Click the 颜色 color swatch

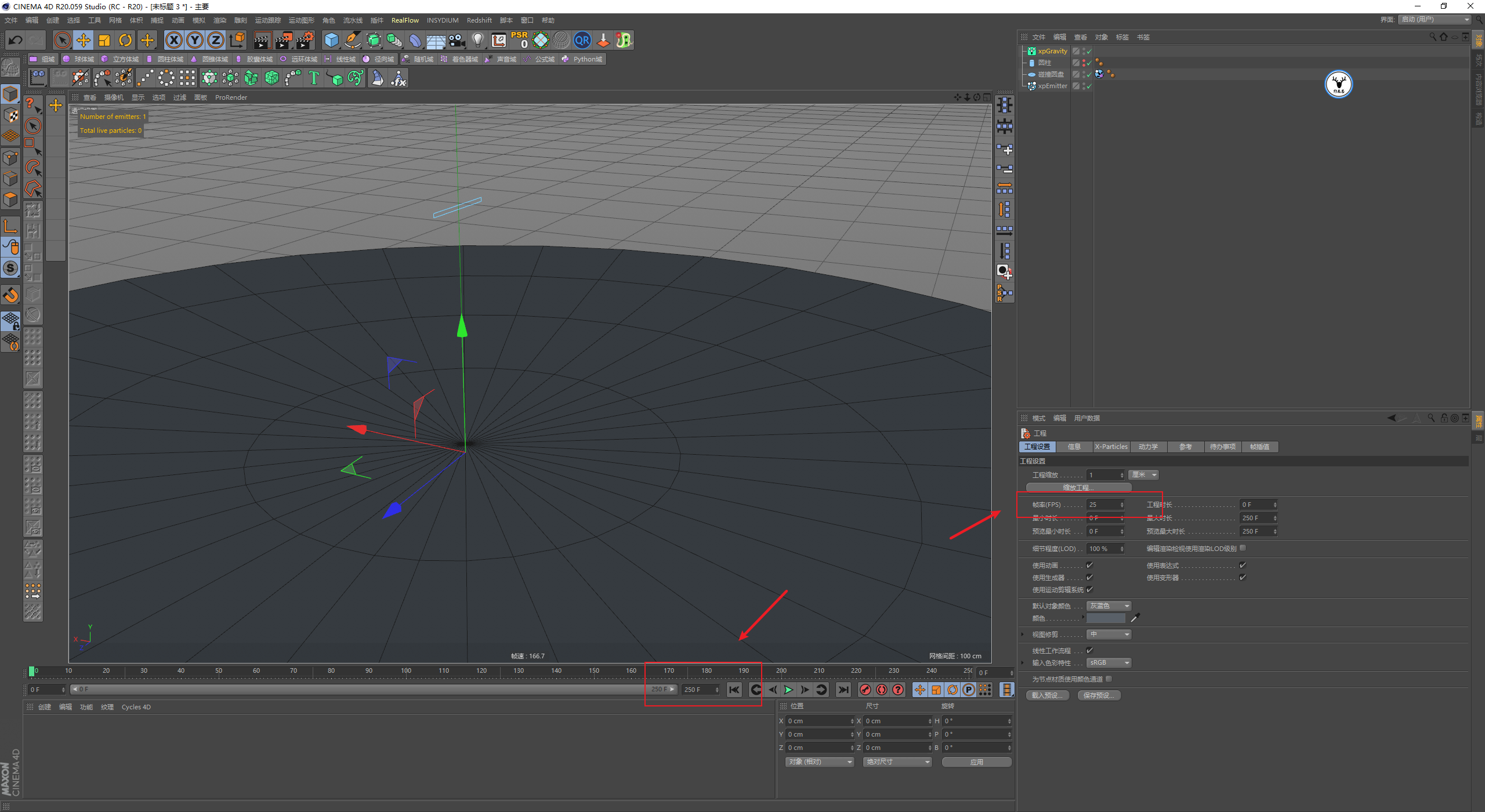[1106, 618]
